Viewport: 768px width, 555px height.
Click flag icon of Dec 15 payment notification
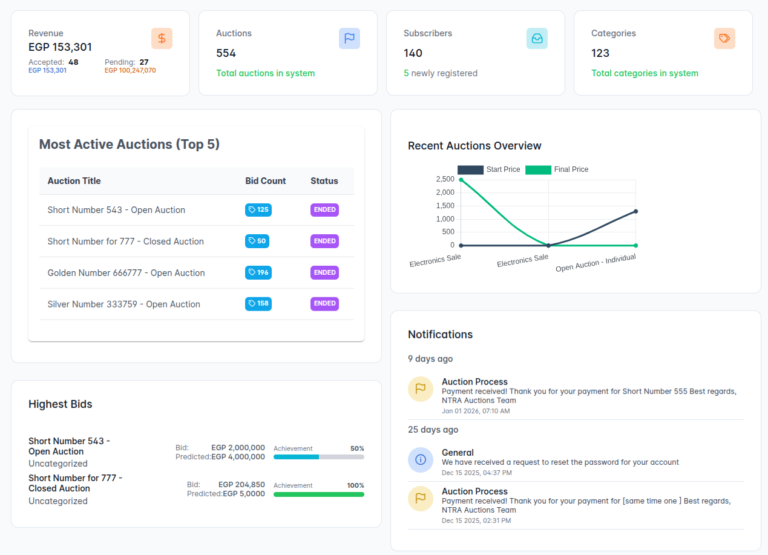[x=421, y=499]
